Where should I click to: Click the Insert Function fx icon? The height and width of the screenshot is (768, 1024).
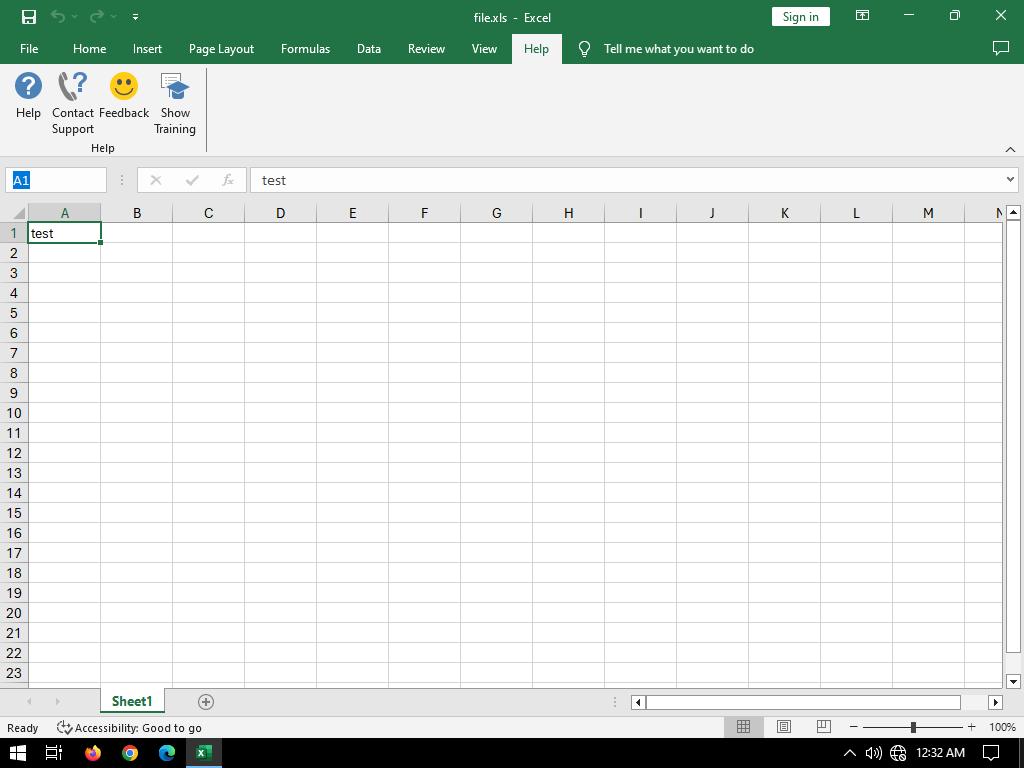[228, 180]
